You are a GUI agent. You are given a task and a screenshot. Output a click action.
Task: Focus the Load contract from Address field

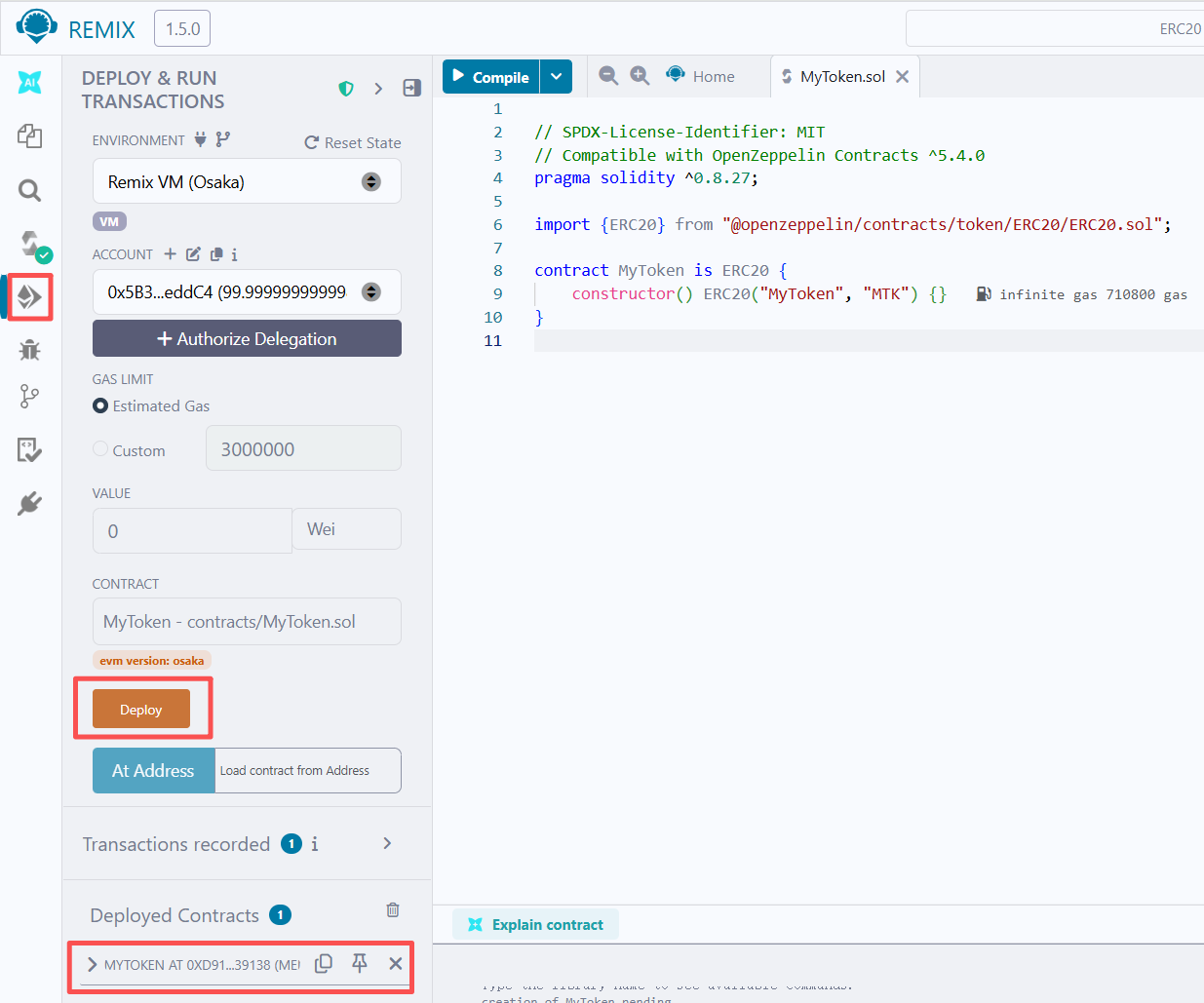tap(307, 770)
